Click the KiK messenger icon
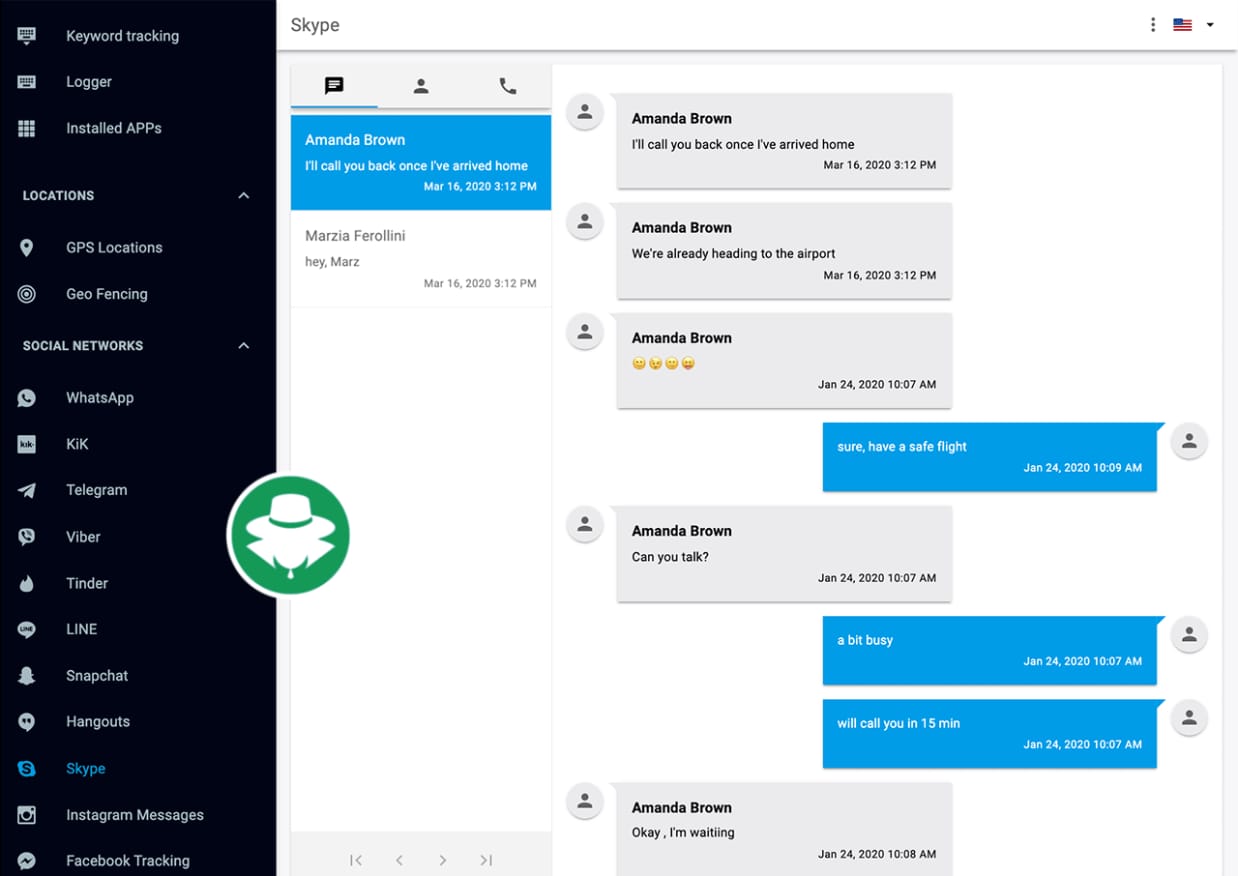The height and width of the screenshot is (876, 1238). pos(26,443)
